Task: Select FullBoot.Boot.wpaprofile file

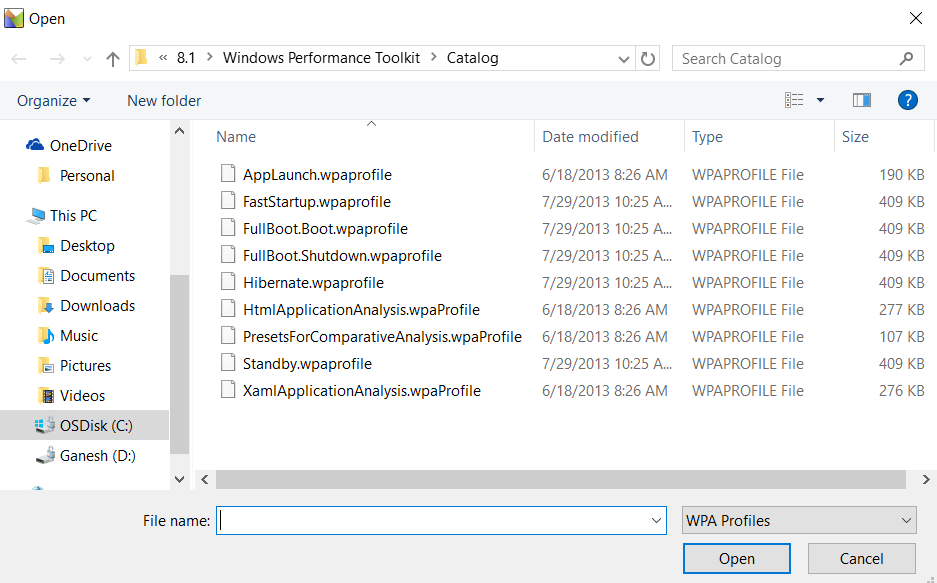Action: [x=325, y=228]
